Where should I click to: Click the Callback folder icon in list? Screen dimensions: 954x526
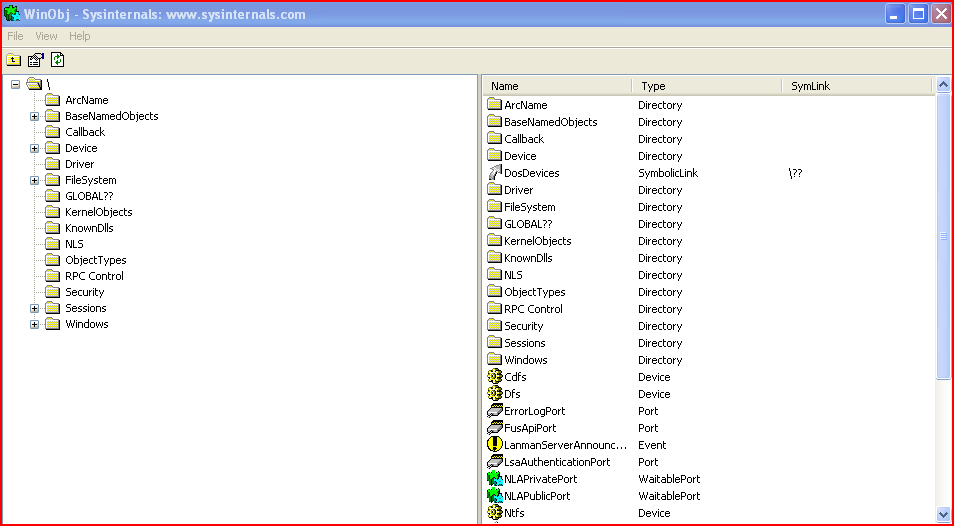[495, 139]
